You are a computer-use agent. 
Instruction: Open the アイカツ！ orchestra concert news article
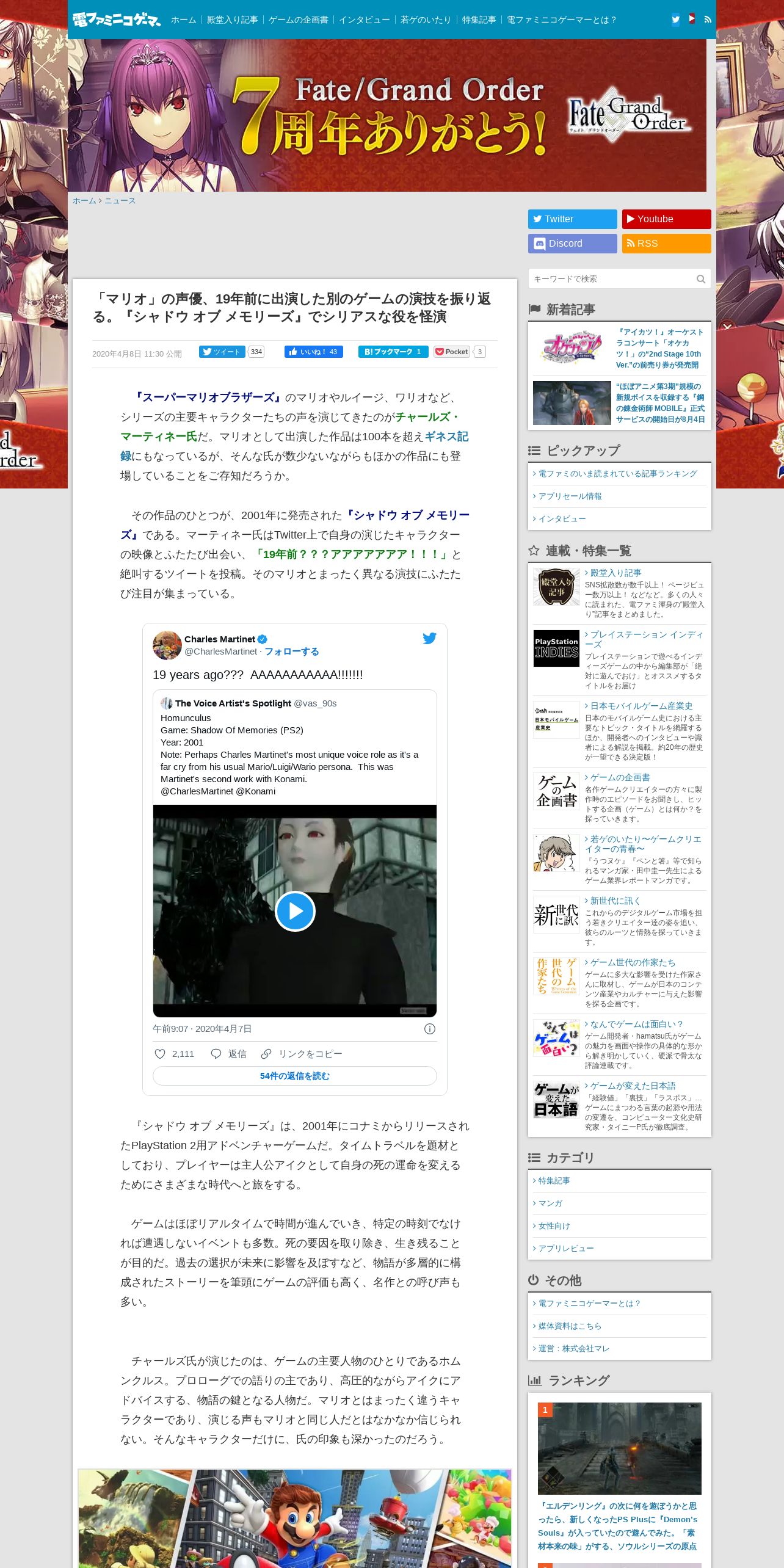pos(659,349)
